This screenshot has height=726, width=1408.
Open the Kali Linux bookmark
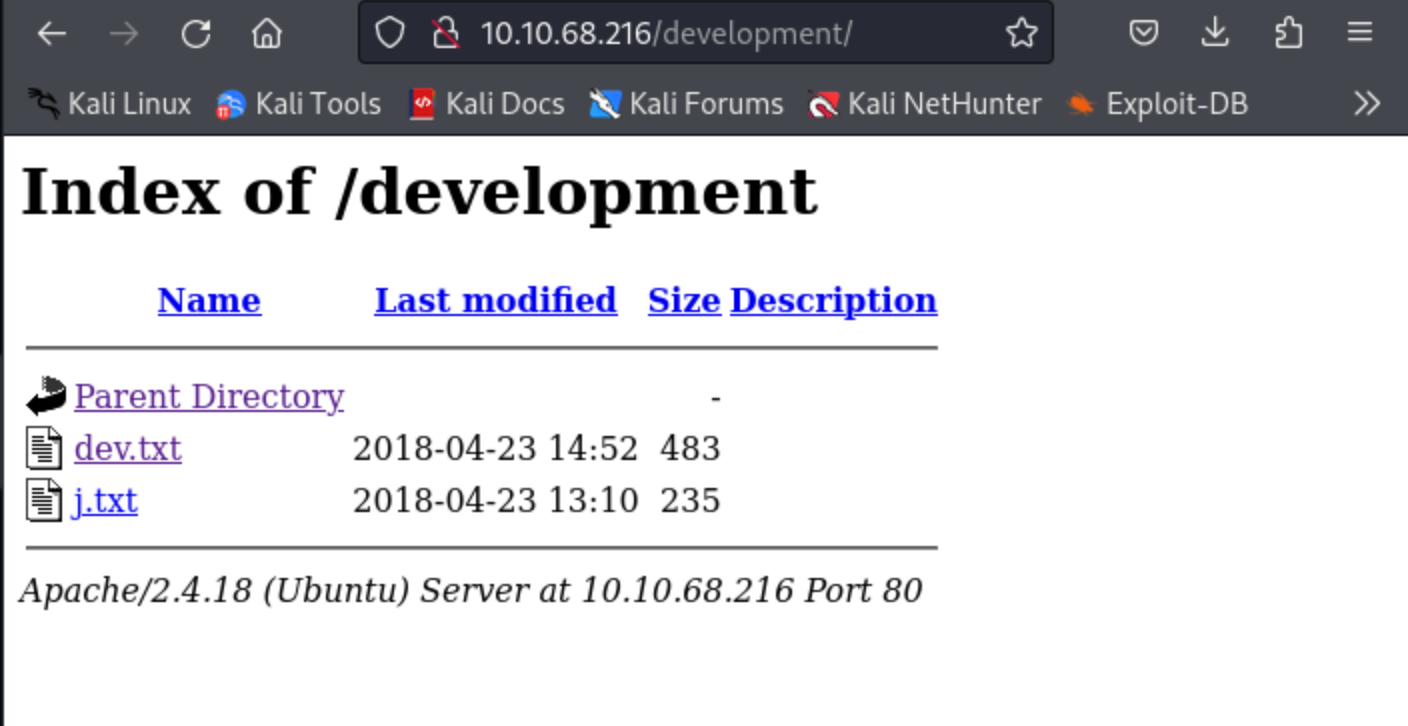tap(109, 103)
